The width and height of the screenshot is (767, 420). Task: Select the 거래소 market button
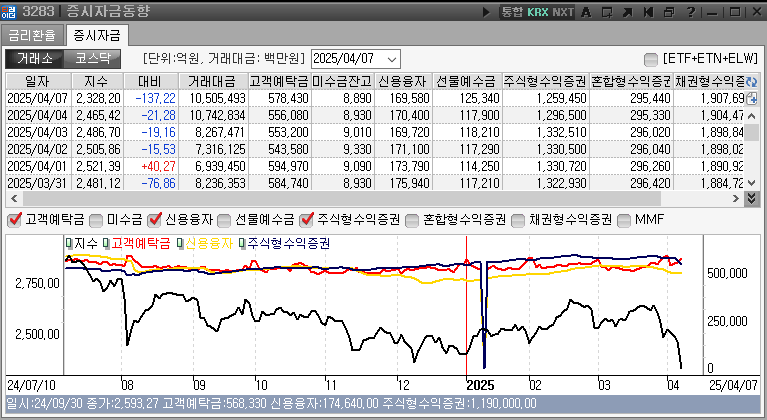click(x=34, y=59)
